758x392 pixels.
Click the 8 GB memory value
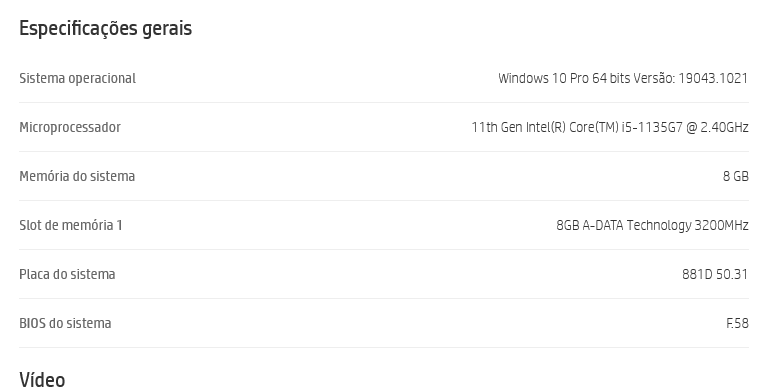click(x=736, y=176)
